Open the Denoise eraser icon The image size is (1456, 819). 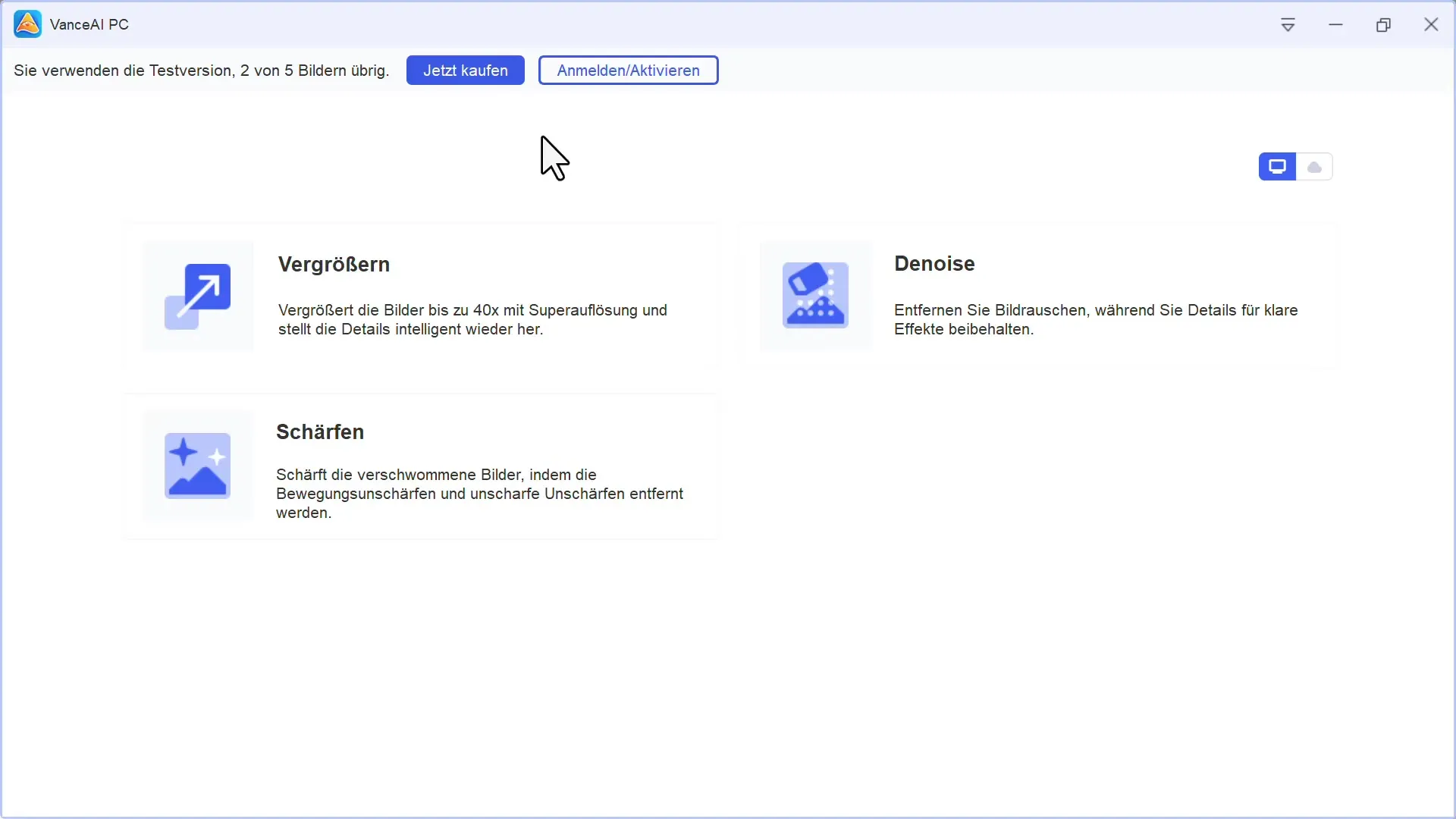point(815,296)
